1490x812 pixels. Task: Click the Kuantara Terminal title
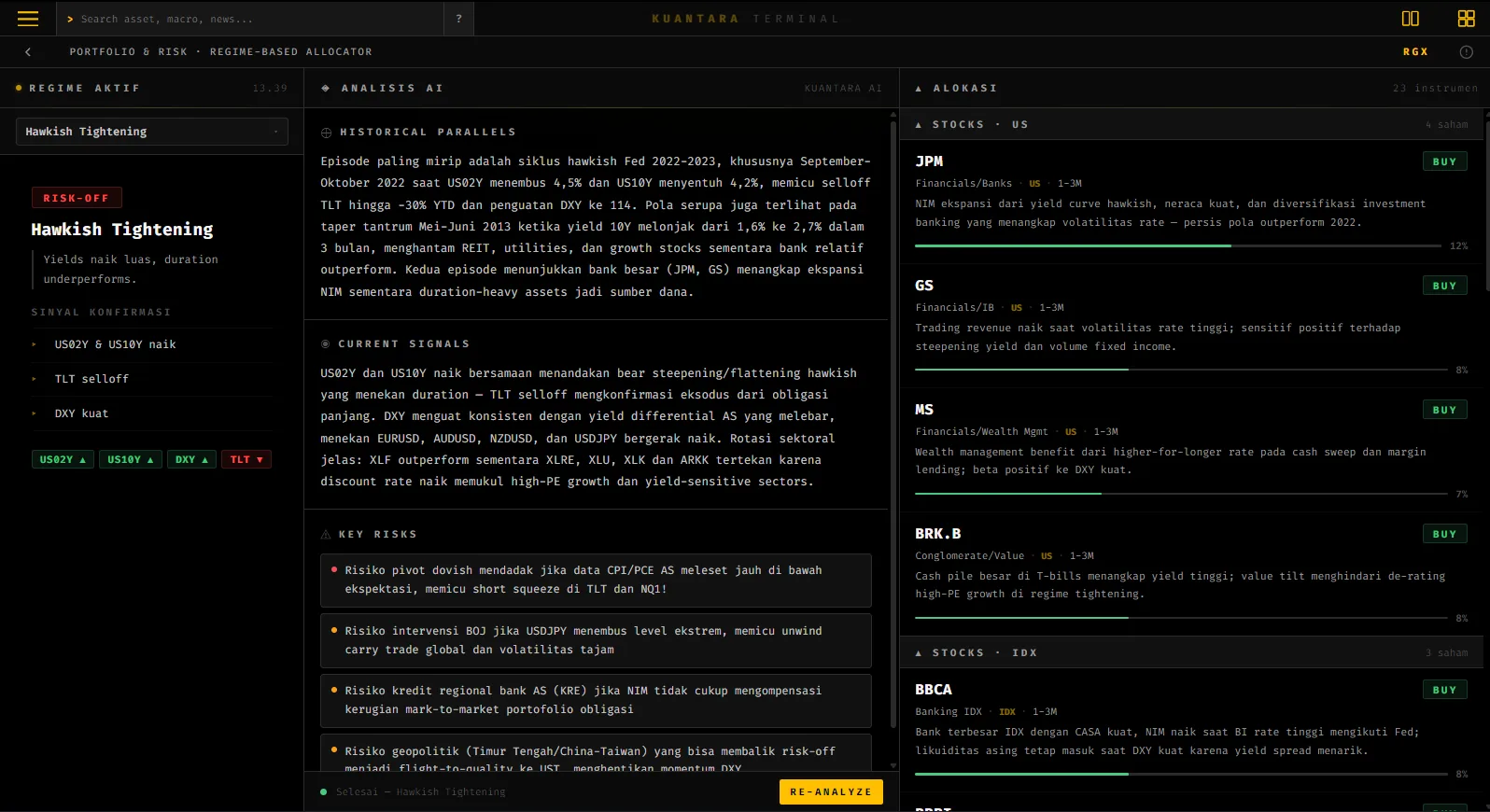745,19
